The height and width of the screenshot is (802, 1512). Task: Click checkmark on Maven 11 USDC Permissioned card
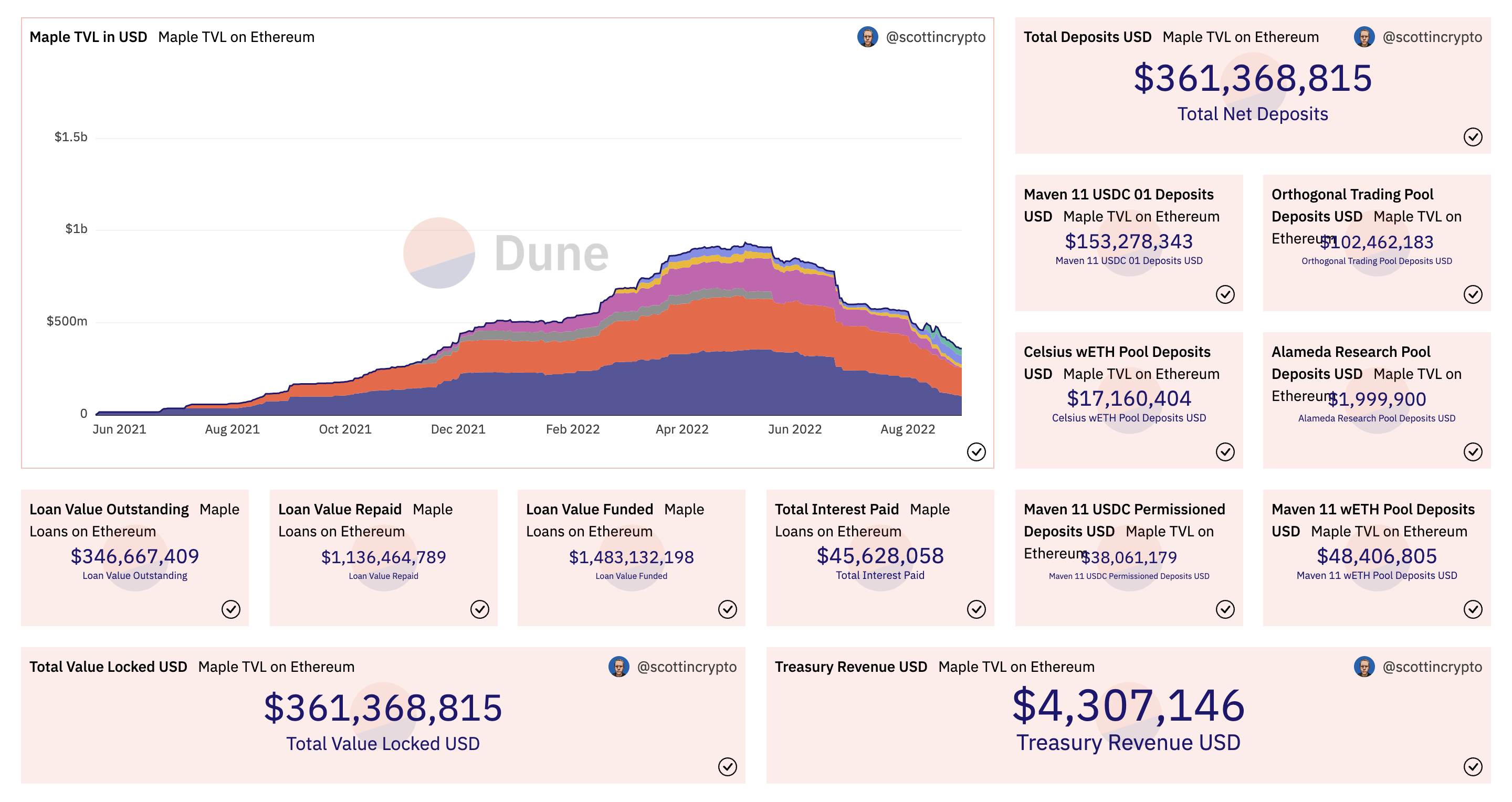pyautogui.click(x=1225, y=609)
